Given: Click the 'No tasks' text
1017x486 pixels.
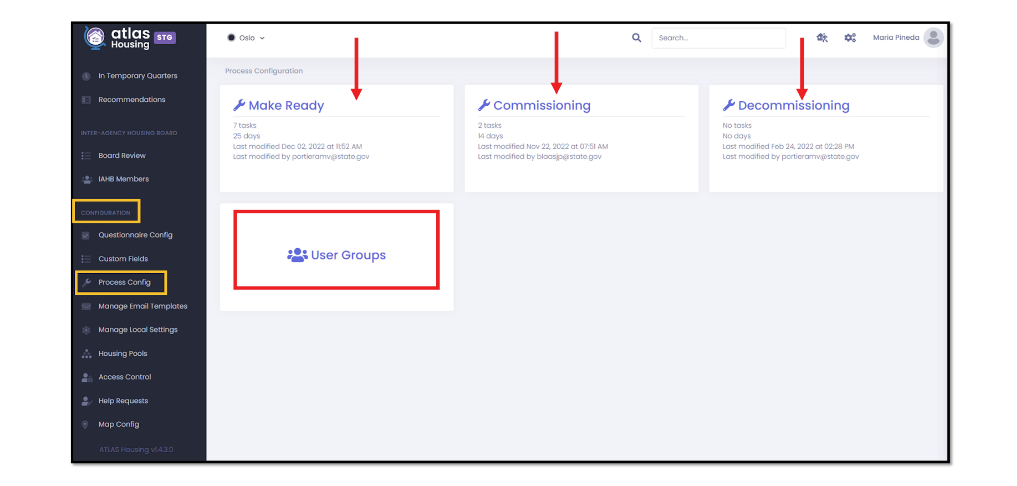Looking at the screenshot, I should point(737,125).
